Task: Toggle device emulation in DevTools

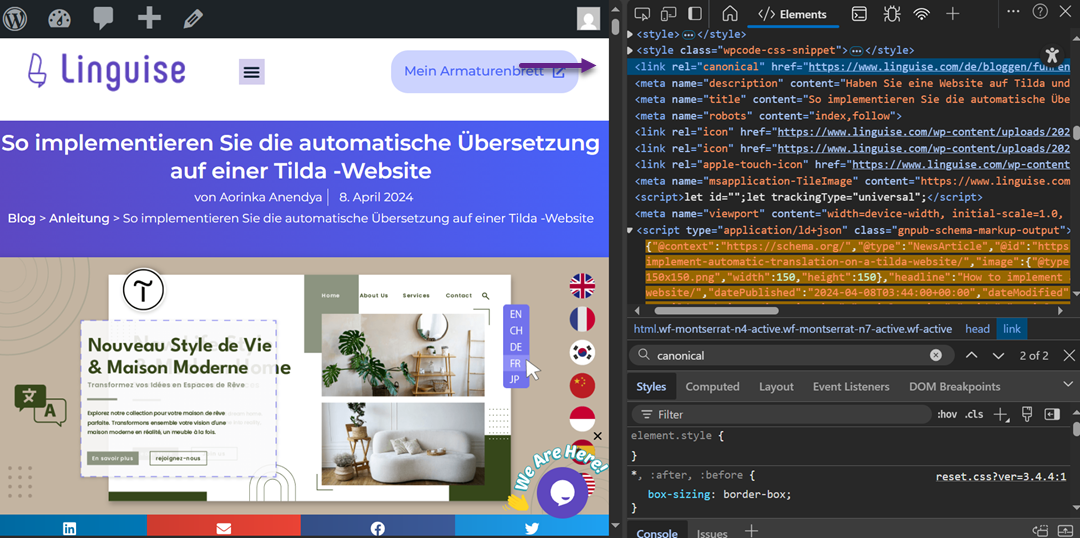Action: pos(668,14)
